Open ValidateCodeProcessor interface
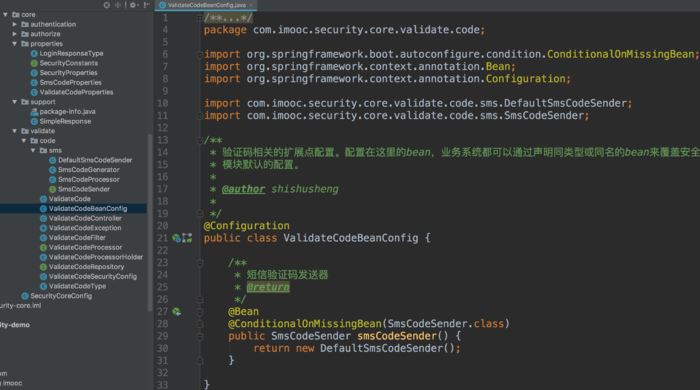 81,247
